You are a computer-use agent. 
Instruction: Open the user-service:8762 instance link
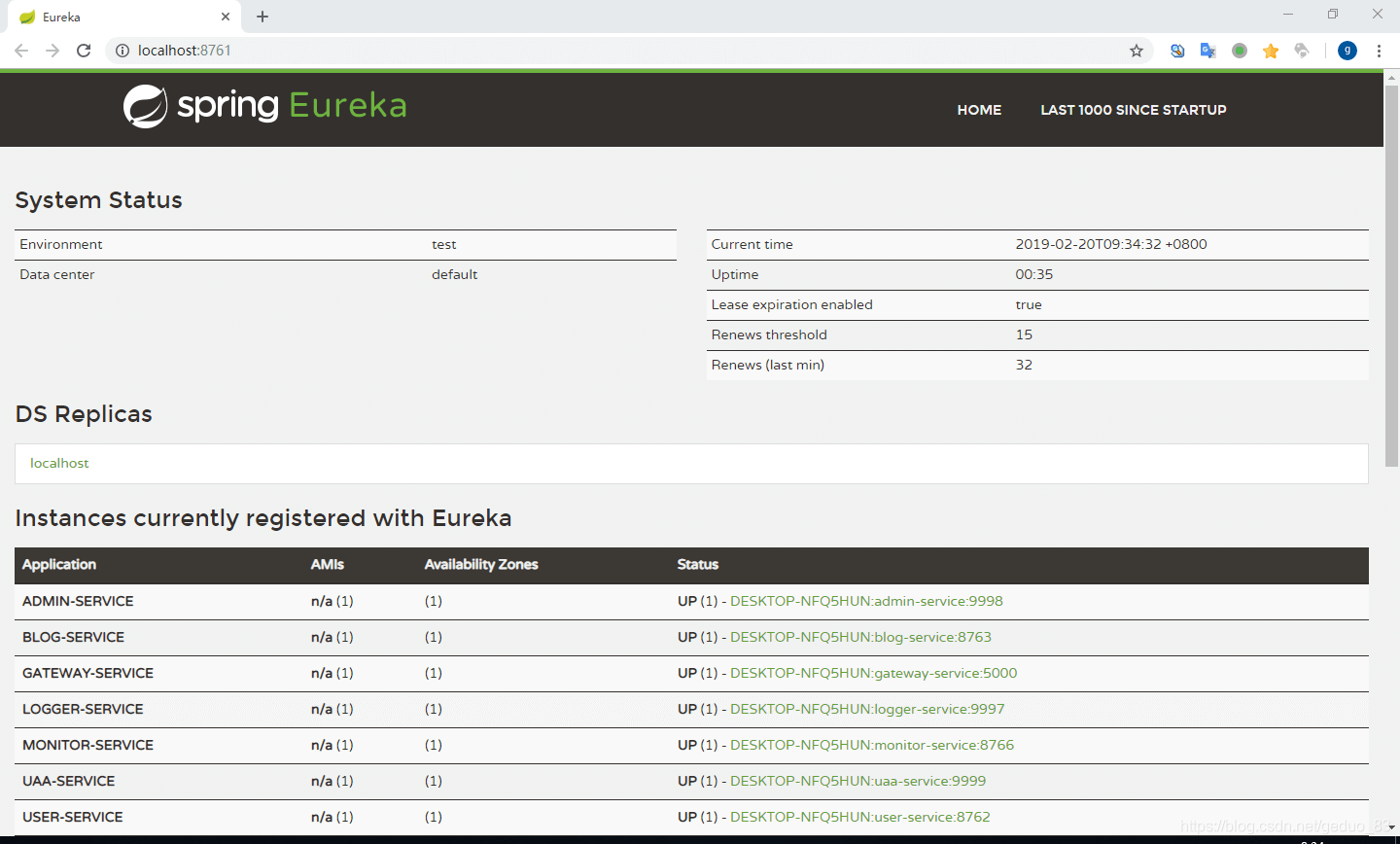(860, 817)
